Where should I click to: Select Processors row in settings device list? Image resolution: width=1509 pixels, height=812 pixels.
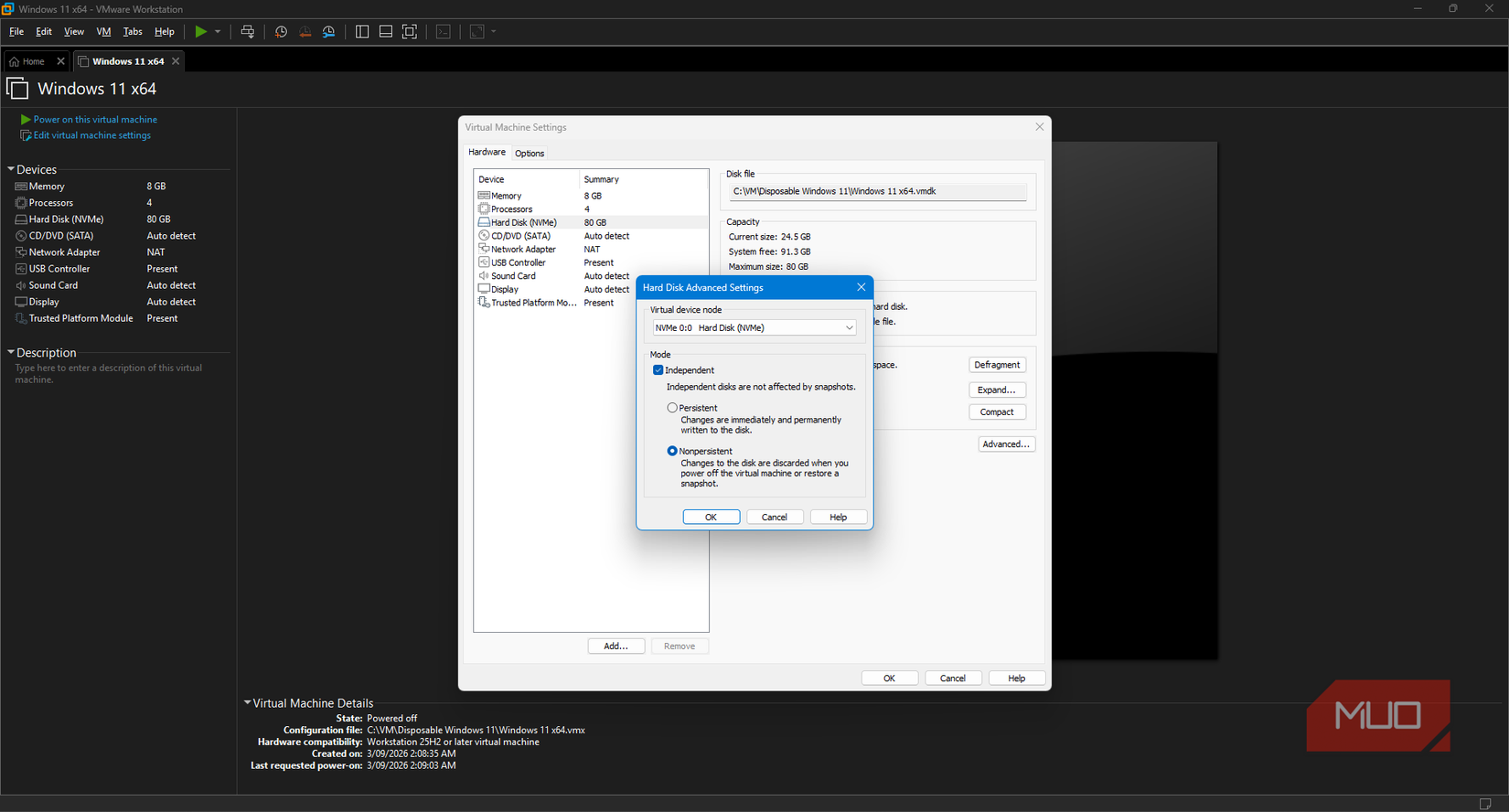[591, 209]
